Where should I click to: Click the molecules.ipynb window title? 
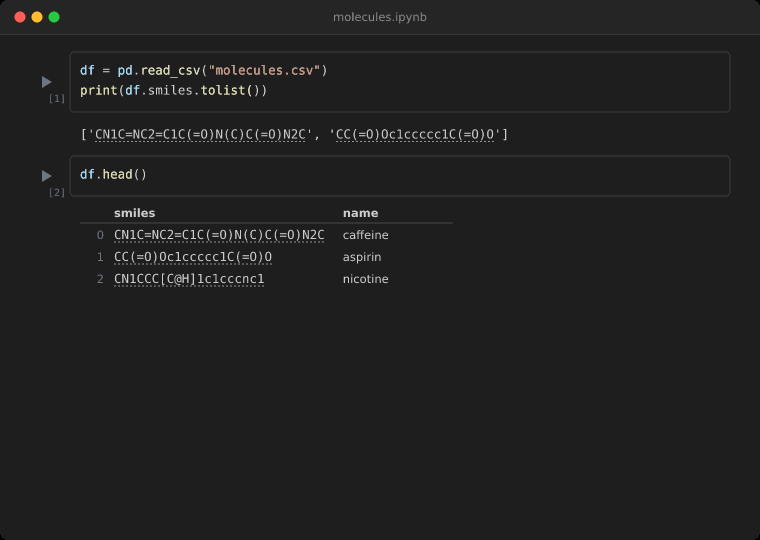380,17
